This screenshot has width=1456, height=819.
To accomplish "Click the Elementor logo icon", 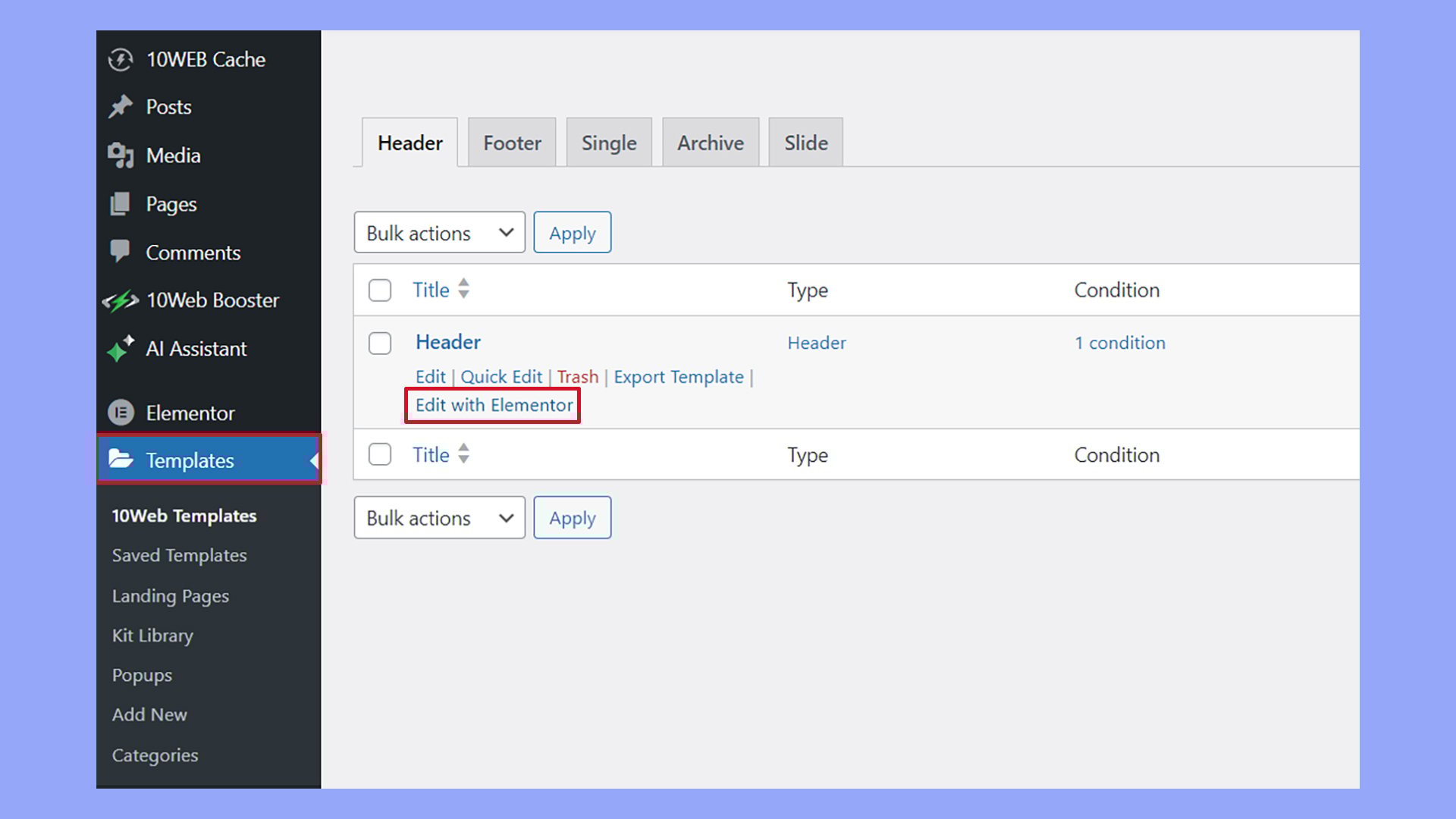I will click(x=122, y=413).
